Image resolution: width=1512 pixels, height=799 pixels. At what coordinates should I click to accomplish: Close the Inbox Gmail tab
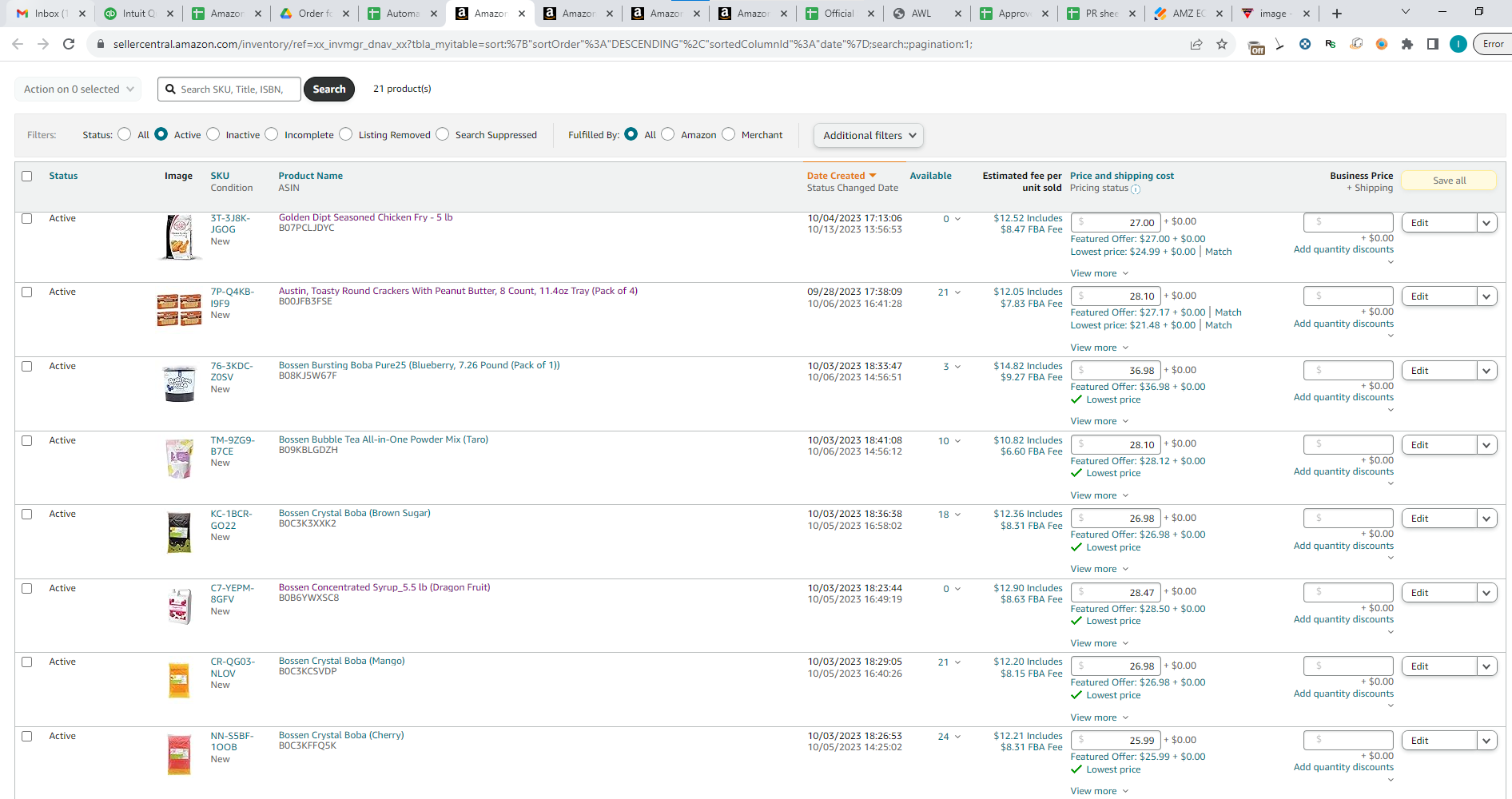pos(82,14)
